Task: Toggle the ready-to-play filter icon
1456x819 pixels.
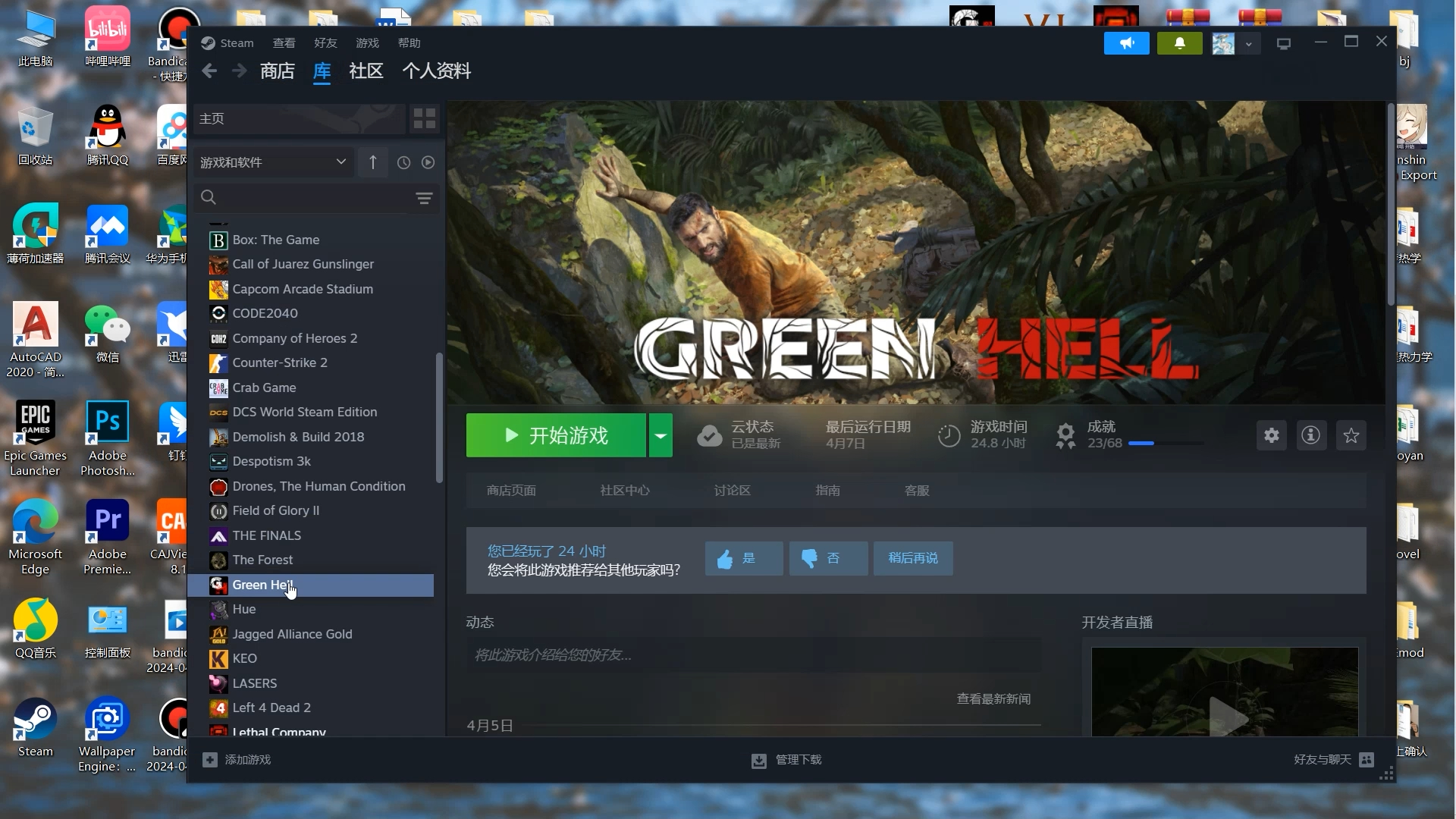Action: coord(428,162)
